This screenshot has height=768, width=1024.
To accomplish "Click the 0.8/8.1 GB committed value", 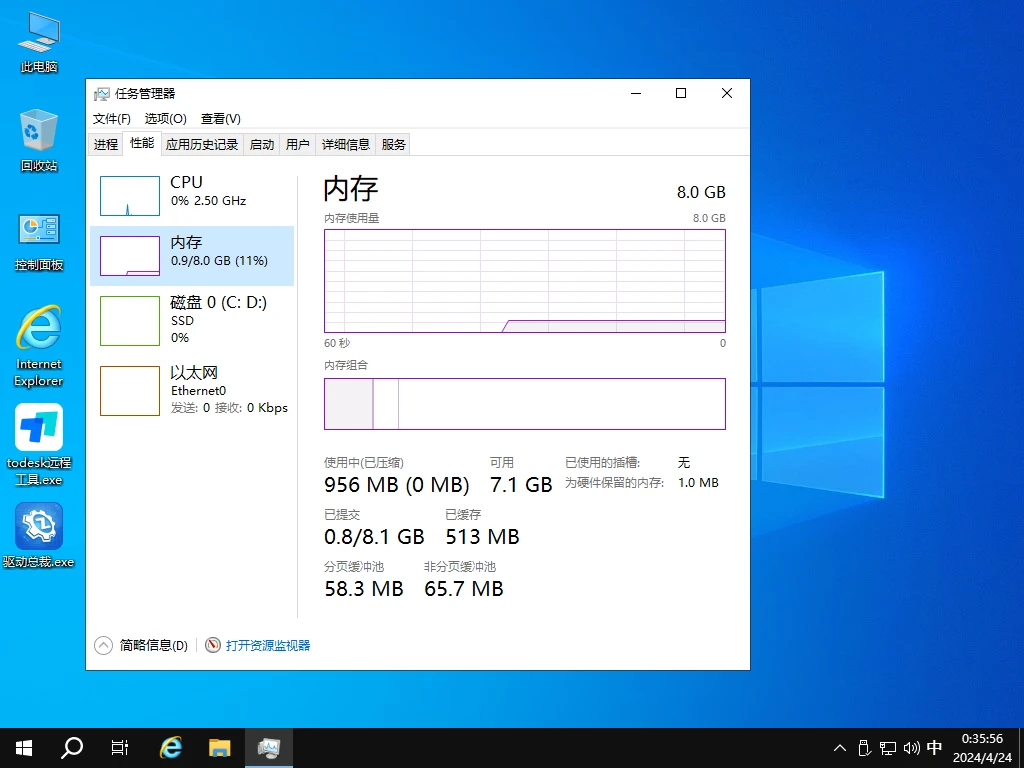I will click(x=374, y=537).
